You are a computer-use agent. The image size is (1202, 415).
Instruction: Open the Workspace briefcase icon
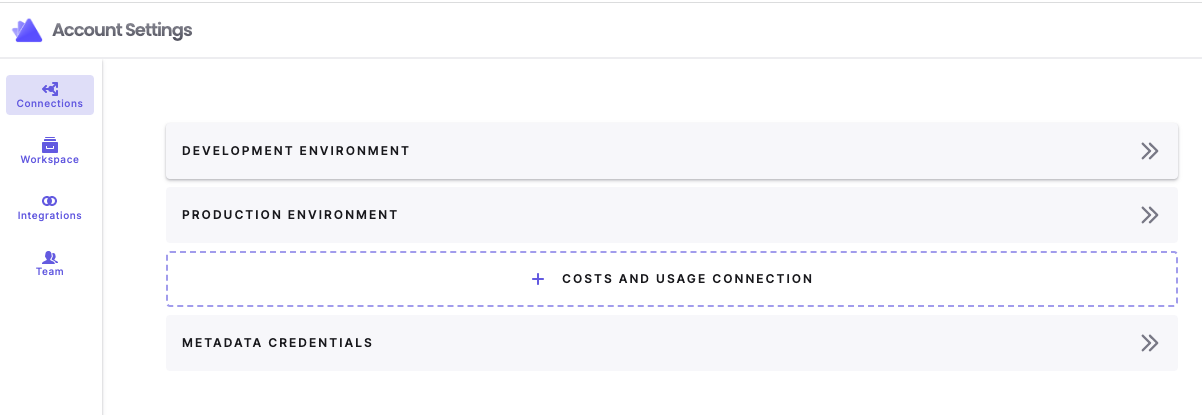coord(50,145)
